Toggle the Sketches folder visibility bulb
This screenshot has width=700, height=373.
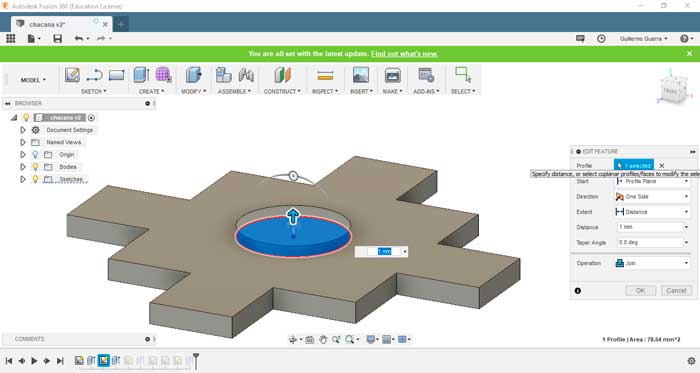(35, 179)
